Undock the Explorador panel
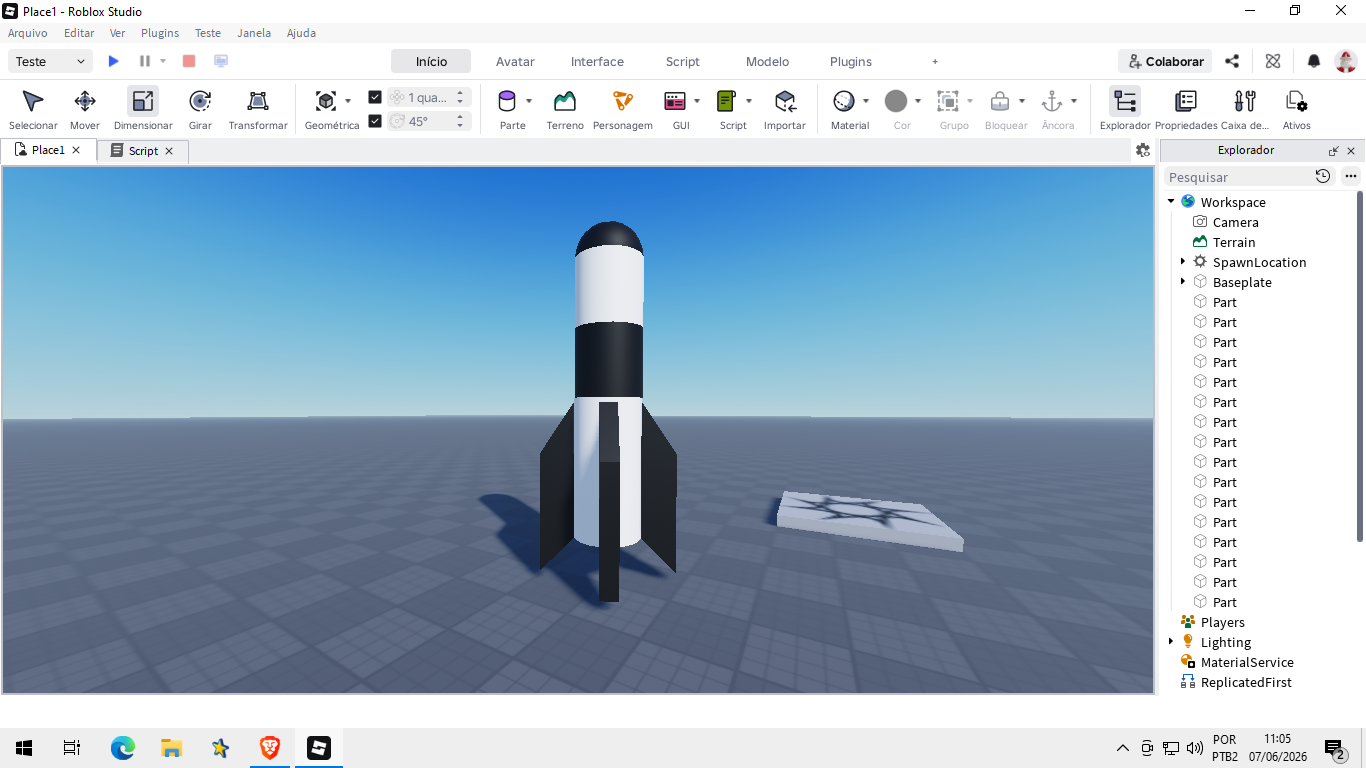Viewport: 1366px width, 768px height. tap(1333, 151)
